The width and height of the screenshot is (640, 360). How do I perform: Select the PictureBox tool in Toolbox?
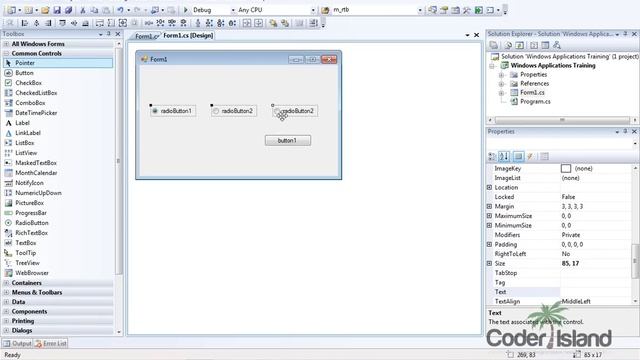pyautogui.click(x=29, y=203)
